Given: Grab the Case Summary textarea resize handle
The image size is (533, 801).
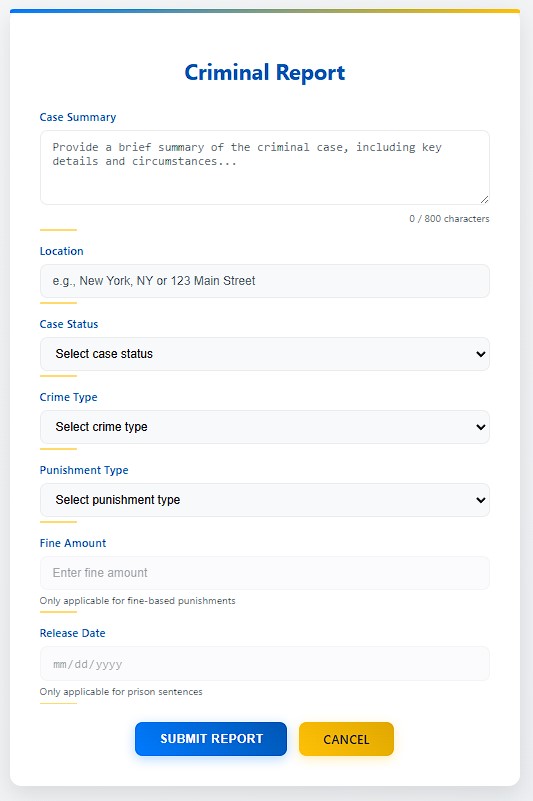Looking at the screenshot, I should pyautogui.click(x=484, y=199).
